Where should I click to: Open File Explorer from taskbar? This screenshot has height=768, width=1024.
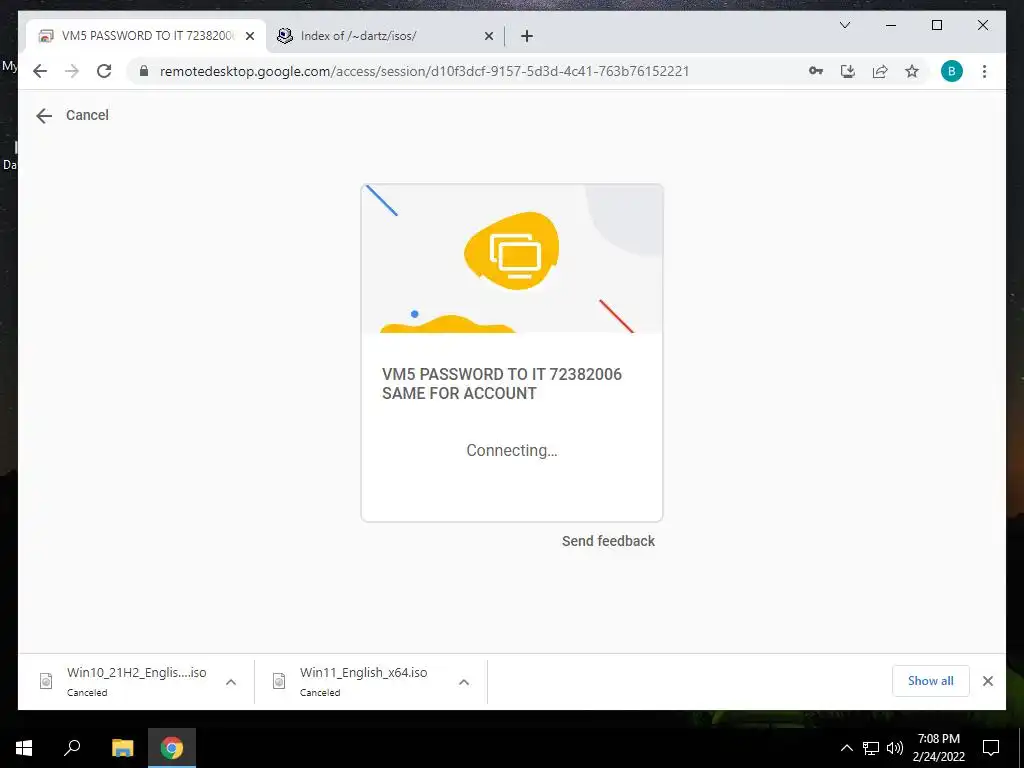pos(122,748)
